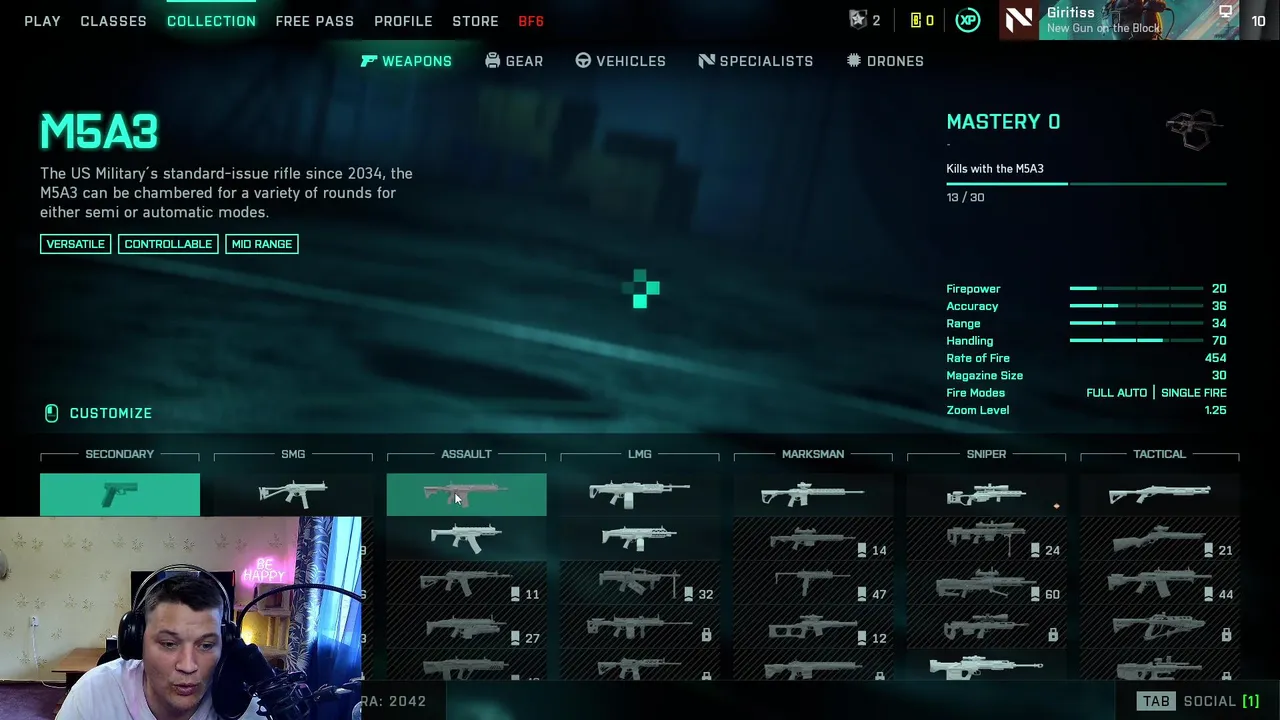Click the Firepower stat bar
The width and height of the screenshot is (1280, 720).
[x=1136, y=289]
